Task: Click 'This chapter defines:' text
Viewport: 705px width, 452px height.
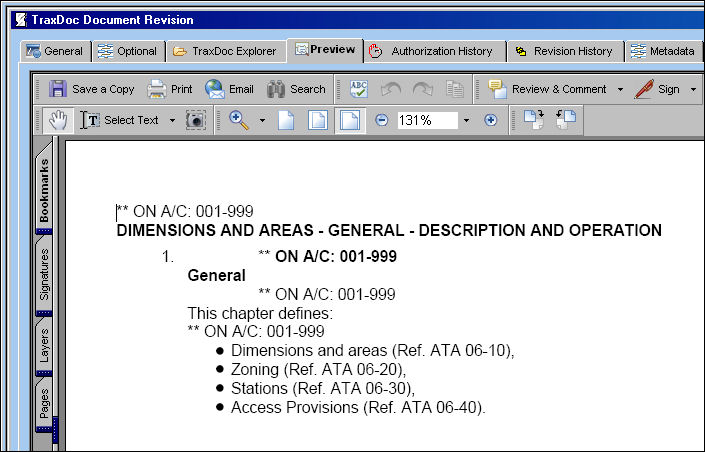Action: [260, 313]
